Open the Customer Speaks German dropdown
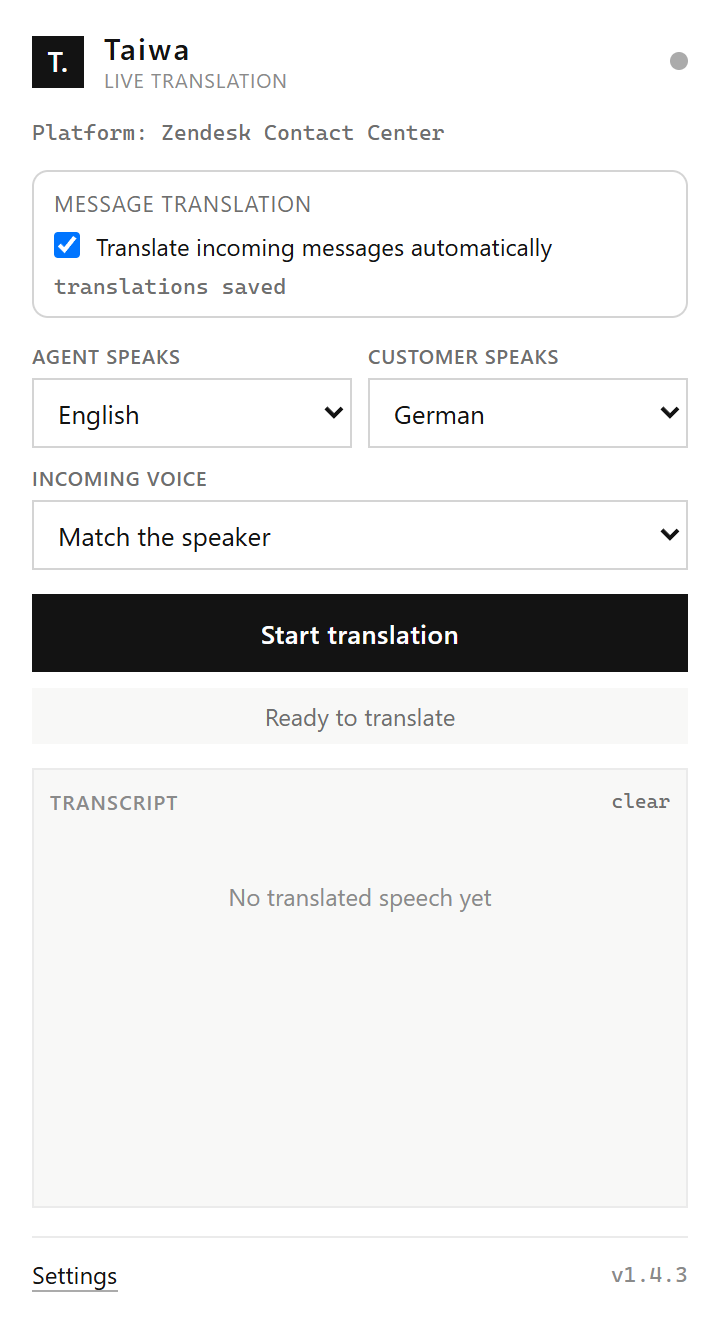The image size is (720, 1324). click(528, 413)
